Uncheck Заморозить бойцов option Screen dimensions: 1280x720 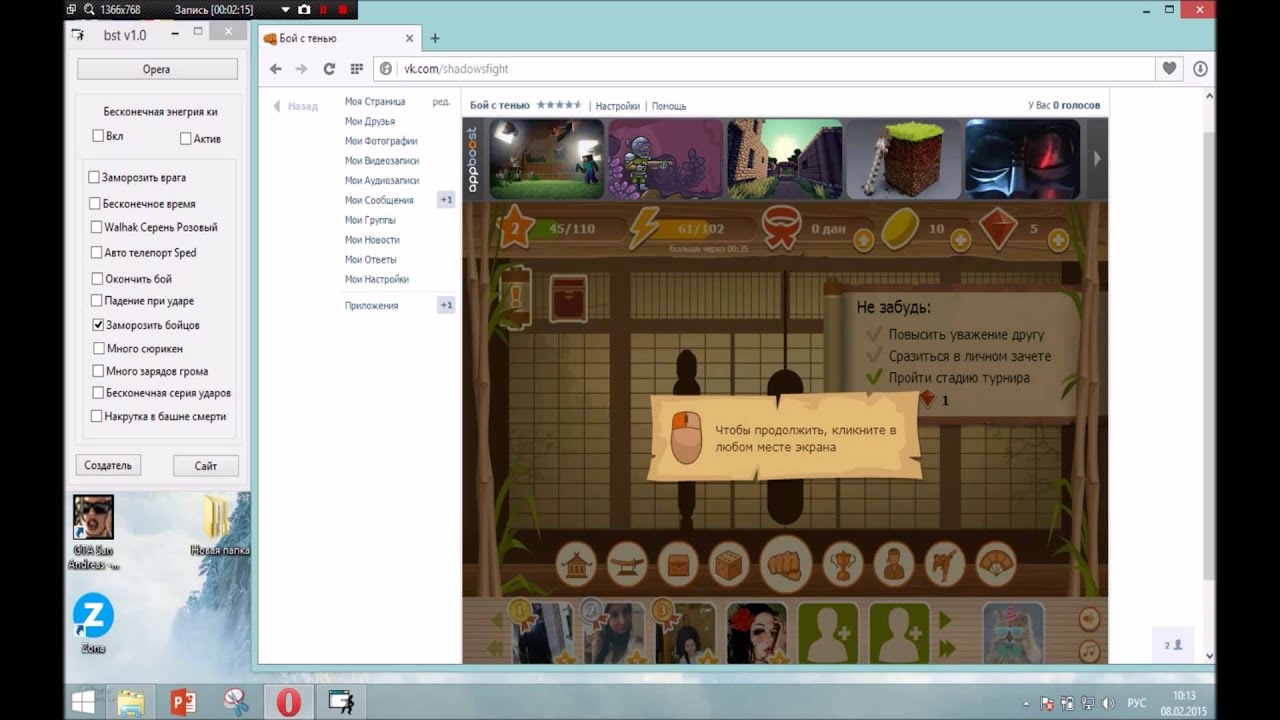(x=98, y=325)
